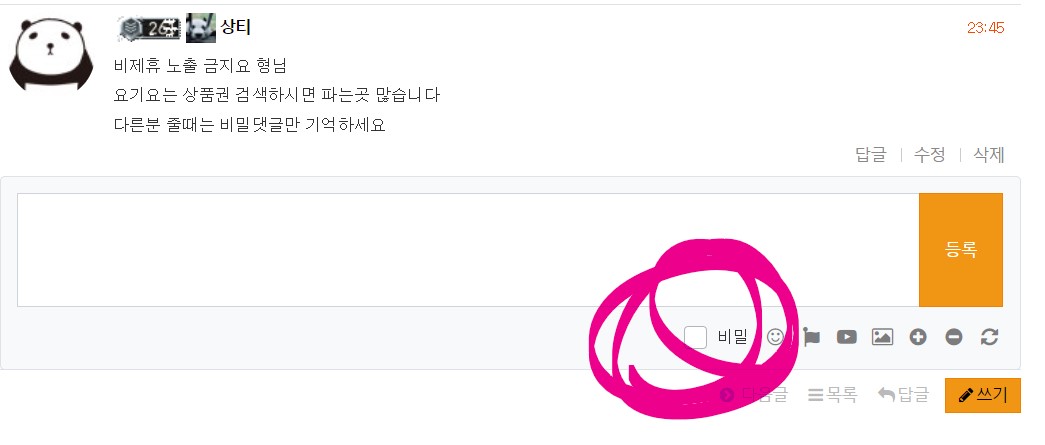Viewport: 1045px width, 445px height.
Task: Submit comment with the orange 등록 button
Action: 960,250
